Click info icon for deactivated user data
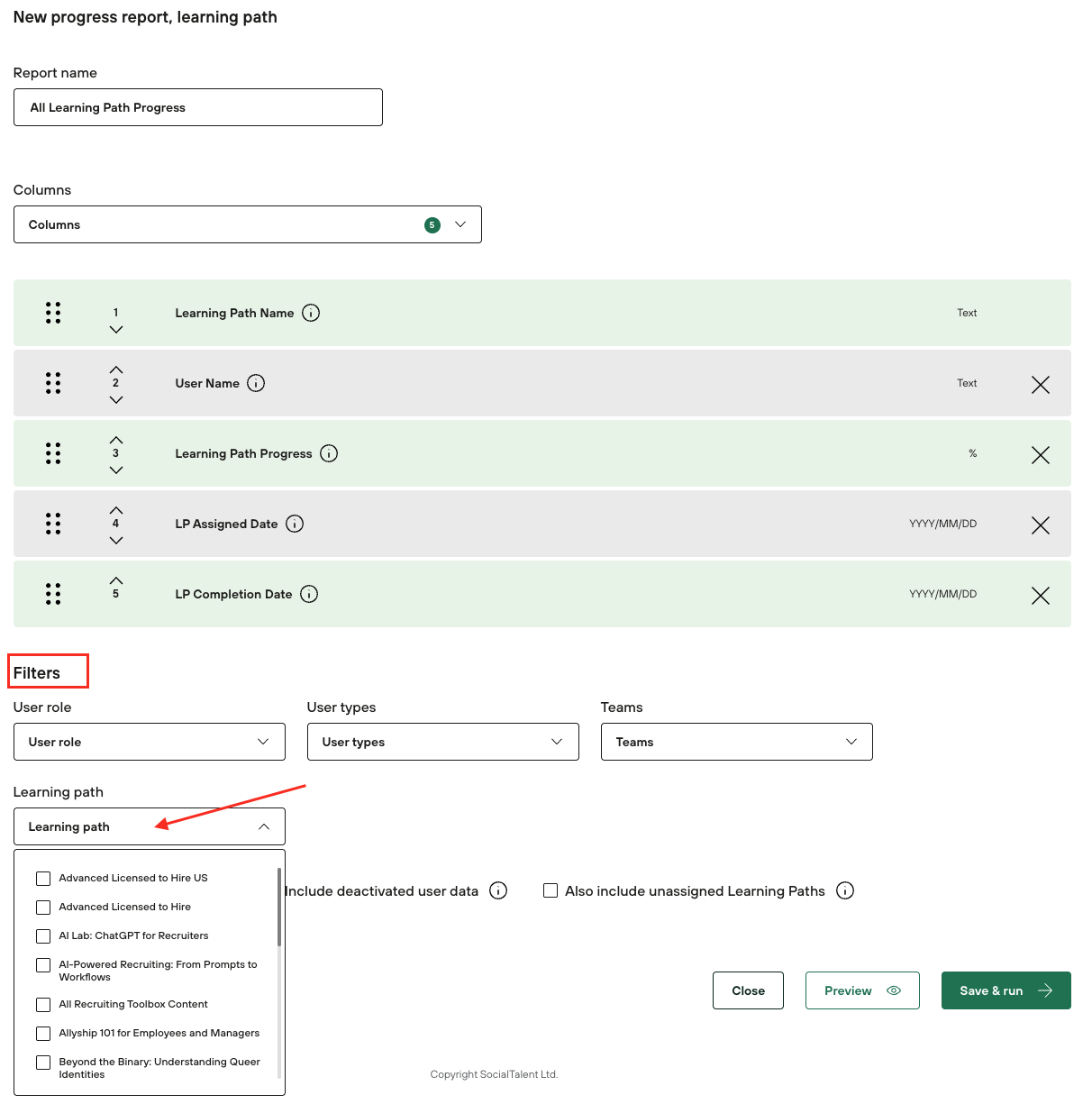Image resolution: width=1092 pixels, height=1104 pixels. click(498, 890)
